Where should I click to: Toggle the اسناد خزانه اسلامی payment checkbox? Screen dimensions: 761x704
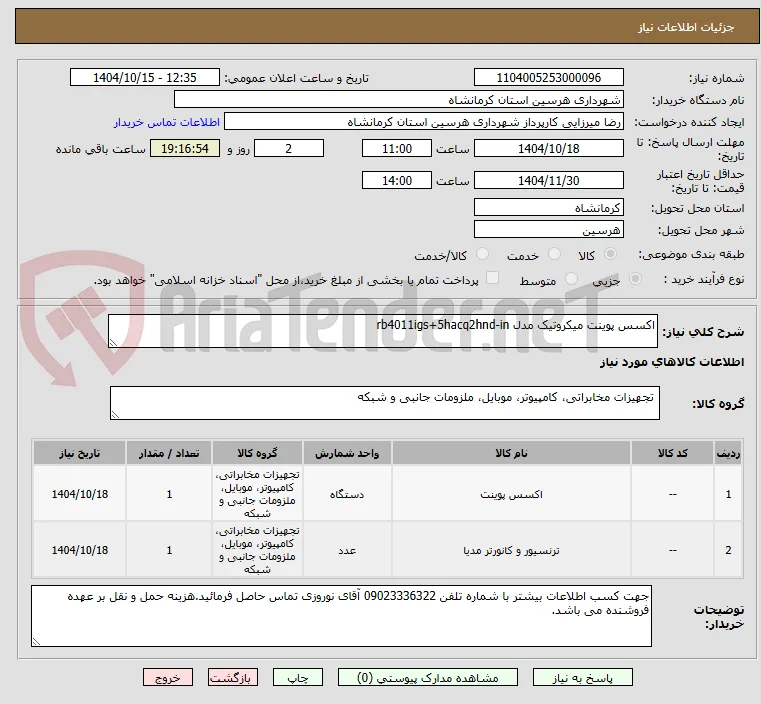point(493,278)
